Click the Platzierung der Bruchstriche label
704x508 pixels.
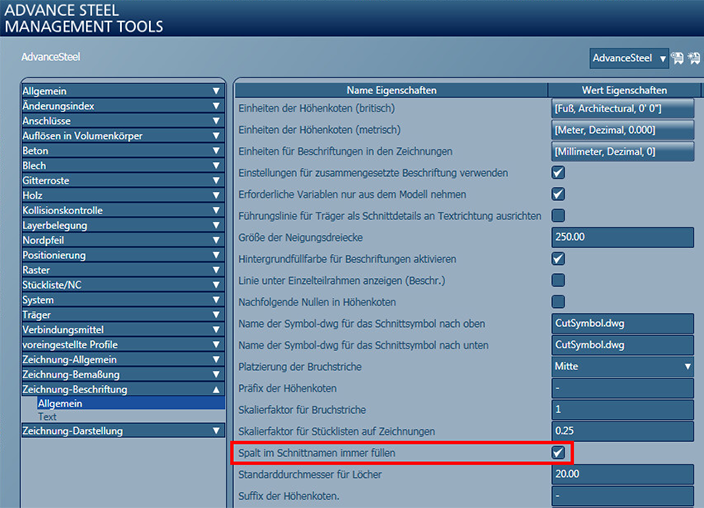[x=300, y=367]
